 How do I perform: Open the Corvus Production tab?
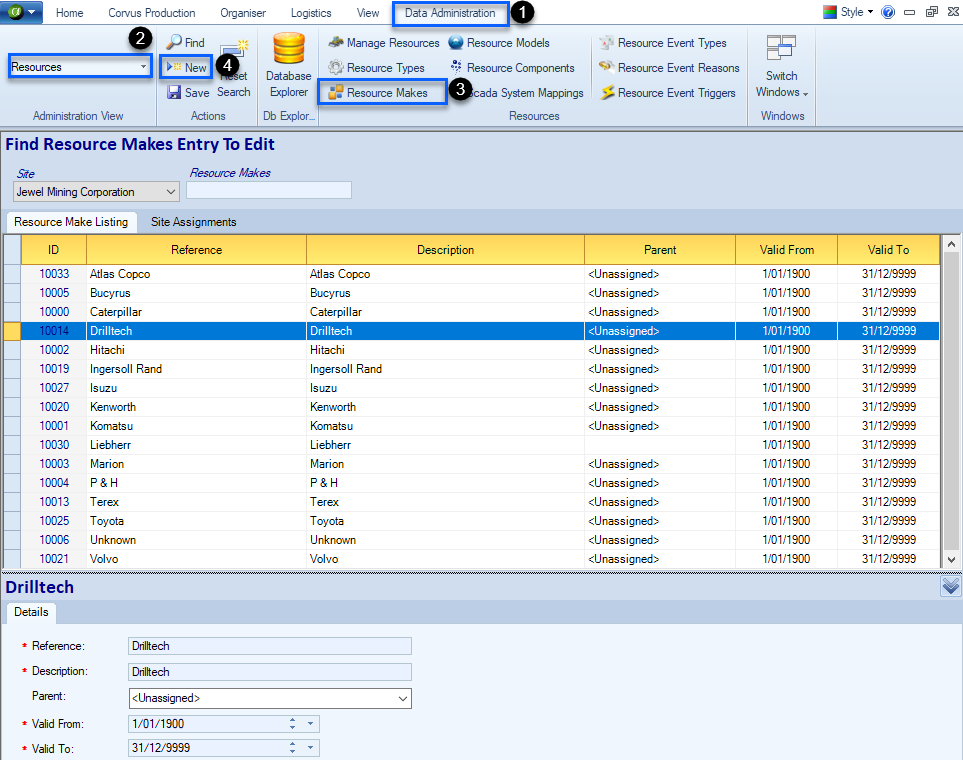tap(152, 13)
